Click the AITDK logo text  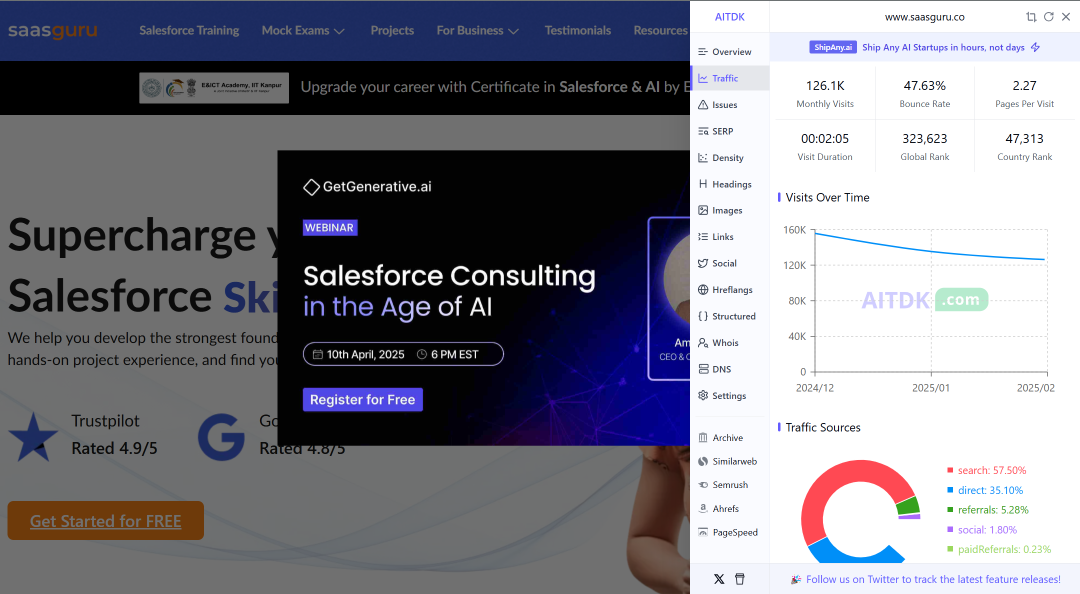[x=729, y=17]
